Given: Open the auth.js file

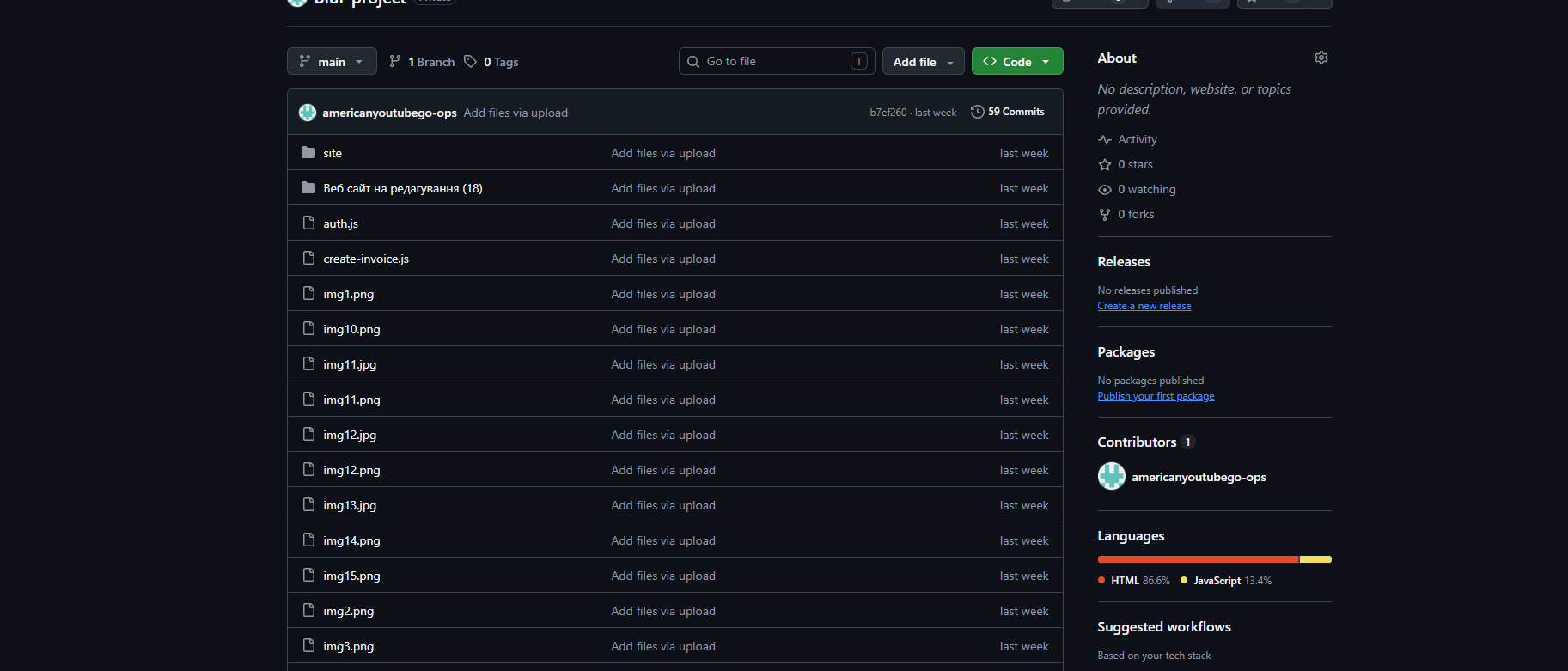Looking at the screenshot, I should tap(340, 223).
